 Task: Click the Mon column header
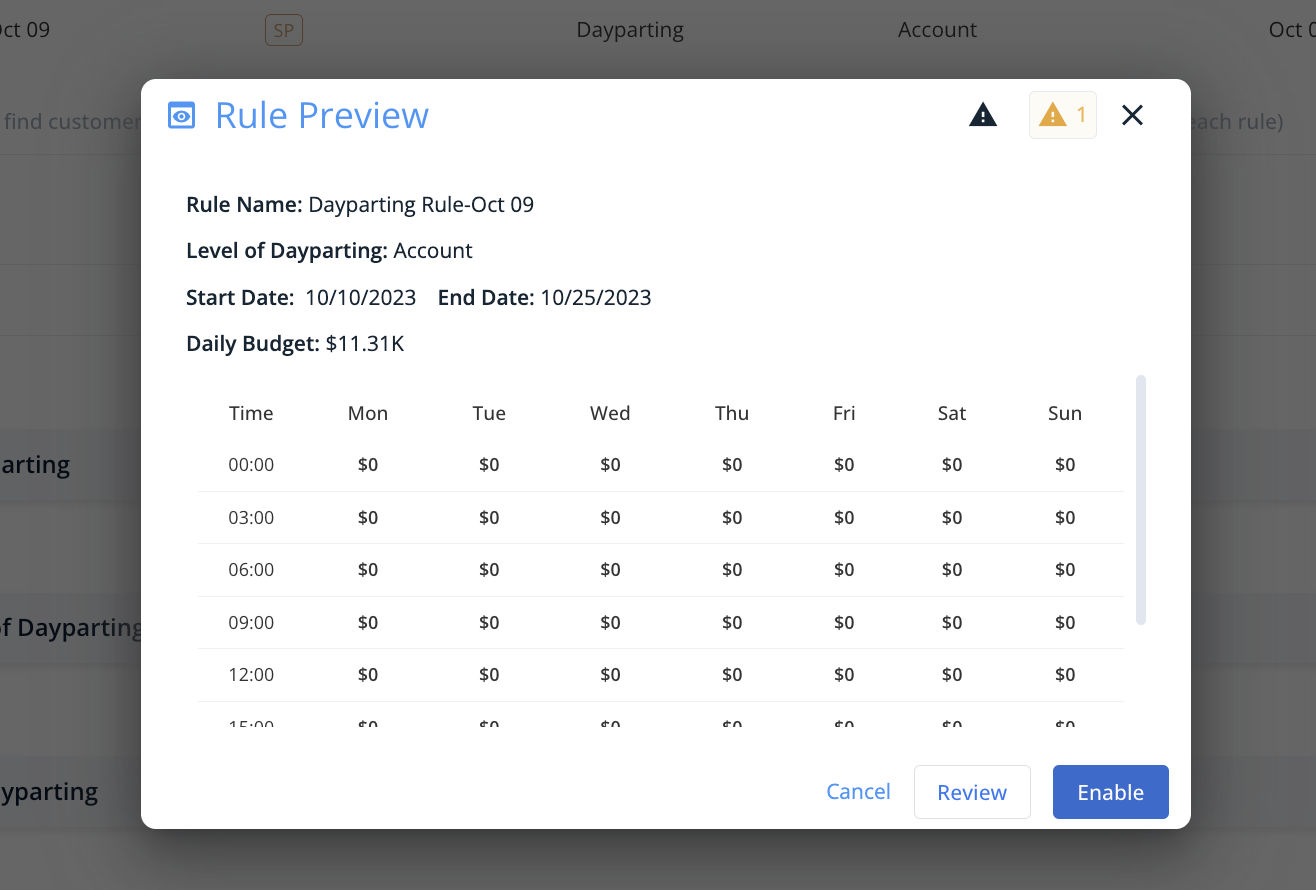pos(368,413)
